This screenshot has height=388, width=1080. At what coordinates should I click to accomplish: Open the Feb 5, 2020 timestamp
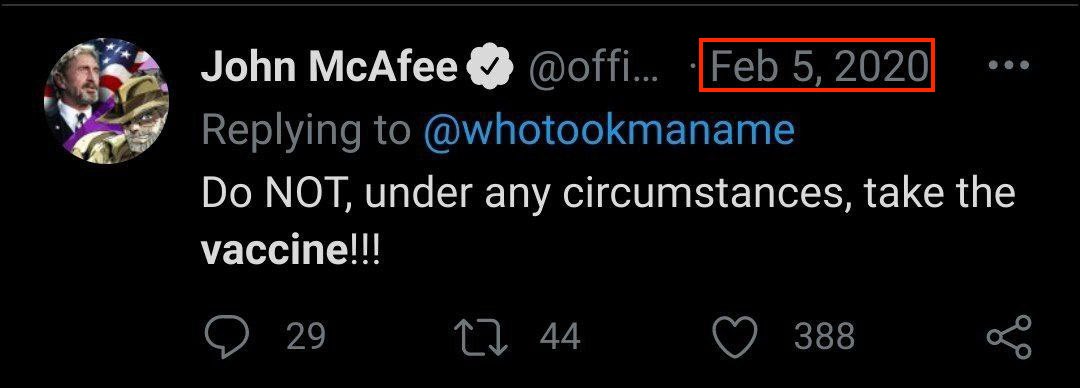click(818, 66)
